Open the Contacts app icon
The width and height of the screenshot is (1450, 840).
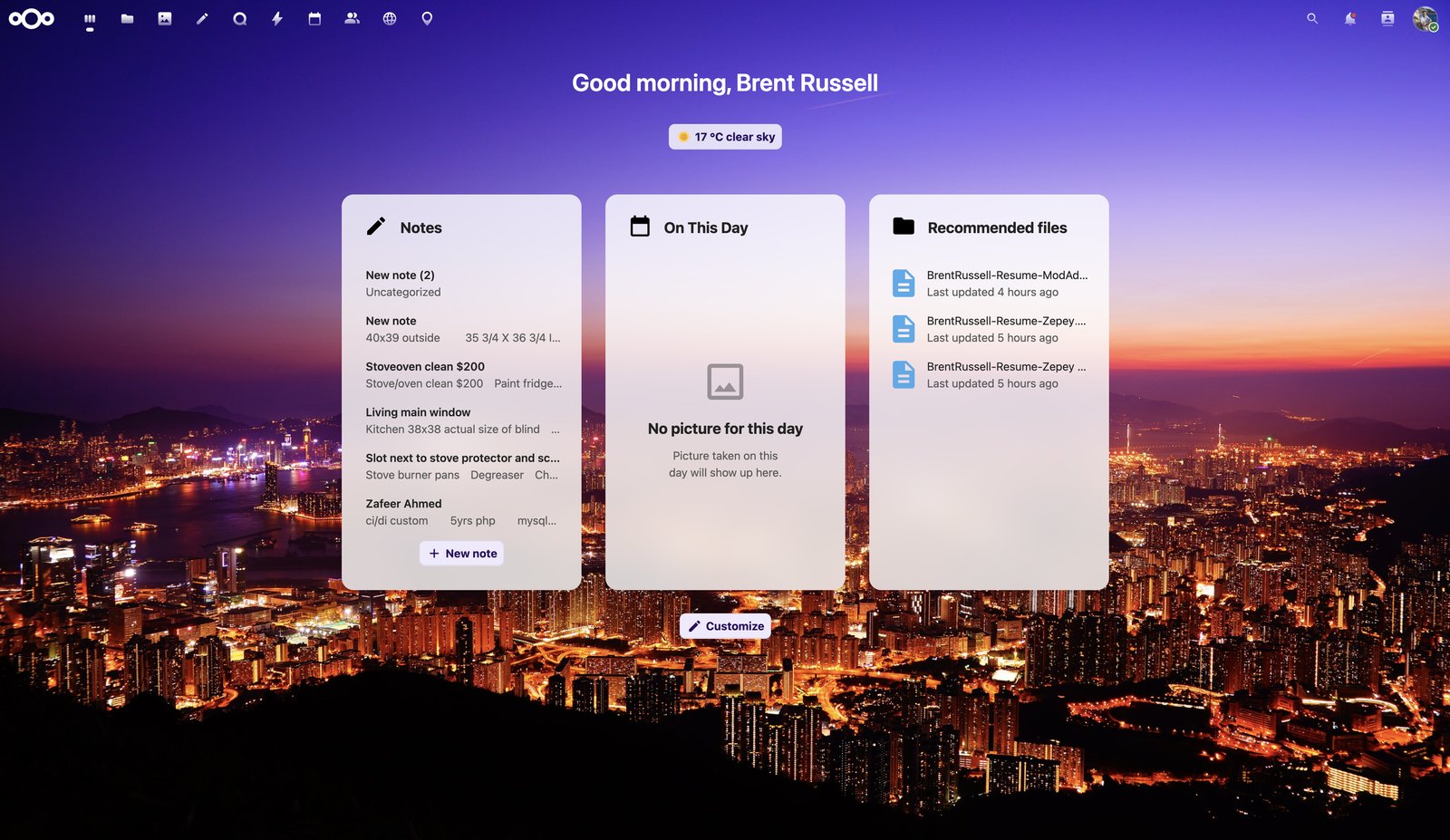pos(353,18)
